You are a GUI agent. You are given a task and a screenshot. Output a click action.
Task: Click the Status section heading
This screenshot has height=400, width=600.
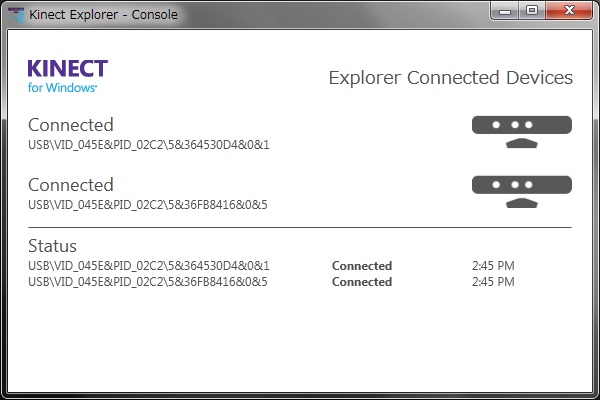click(x=53, y=246)
